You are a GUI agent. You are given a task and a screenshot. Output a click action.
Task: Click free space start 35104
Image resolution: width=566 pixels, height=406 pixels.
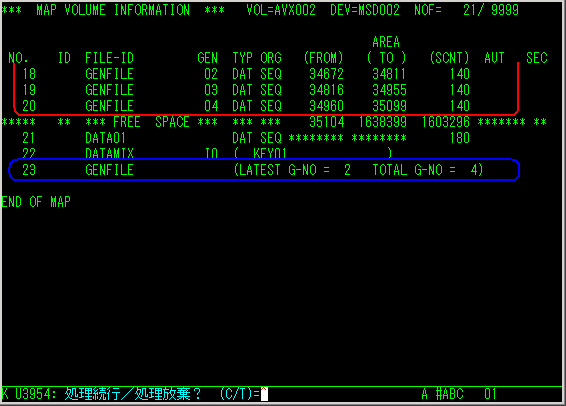(326, 122)
